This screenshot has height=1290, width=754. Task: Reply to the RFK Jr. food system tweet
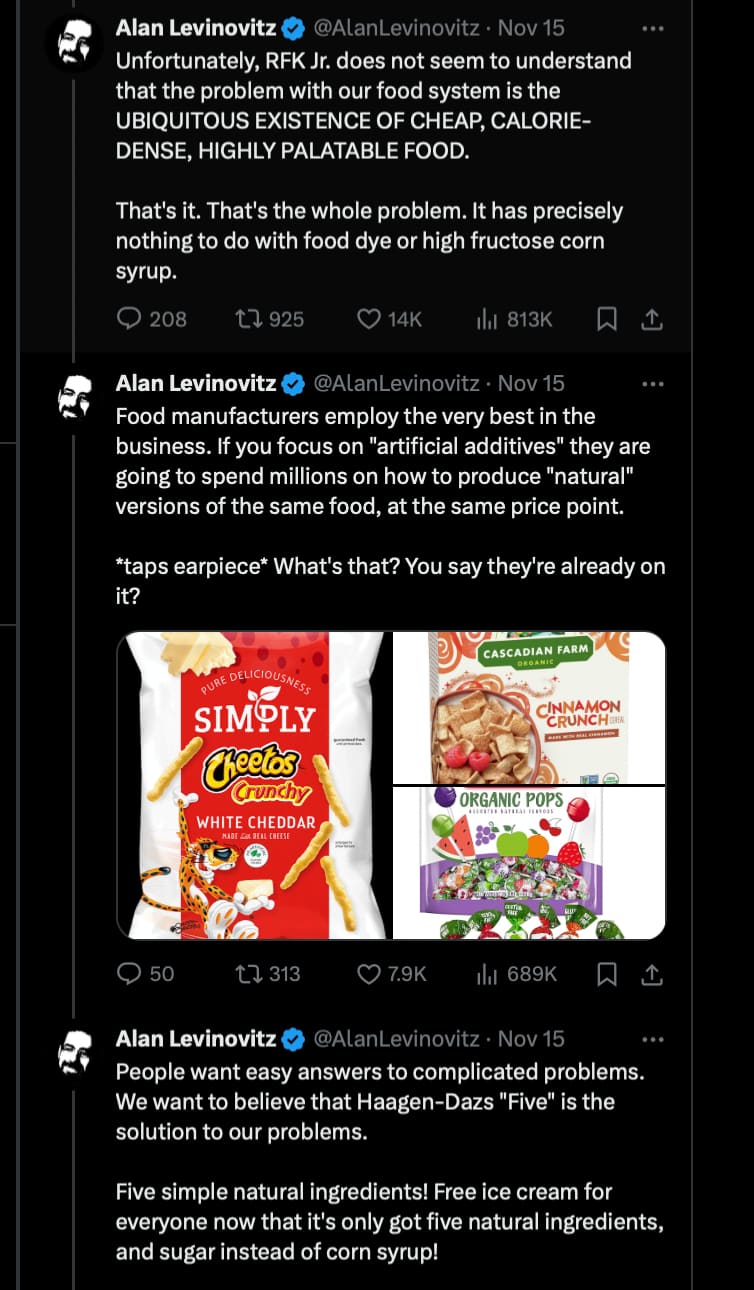point(152,319)
